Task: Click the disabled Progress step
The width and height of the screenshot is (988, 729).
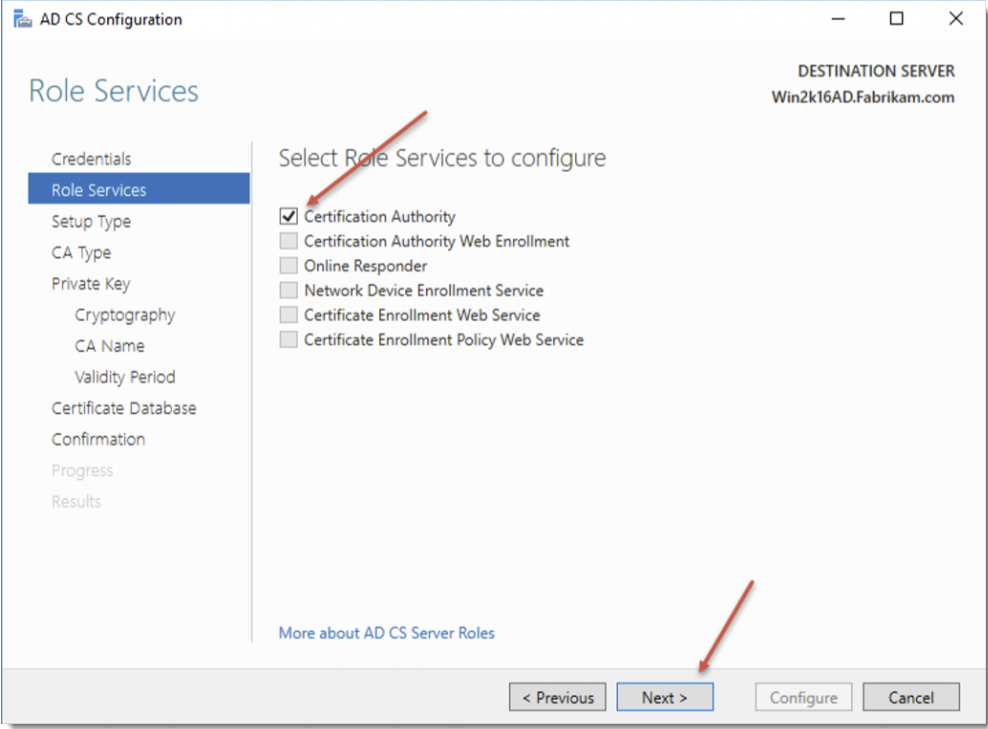Action: [82, 471]
